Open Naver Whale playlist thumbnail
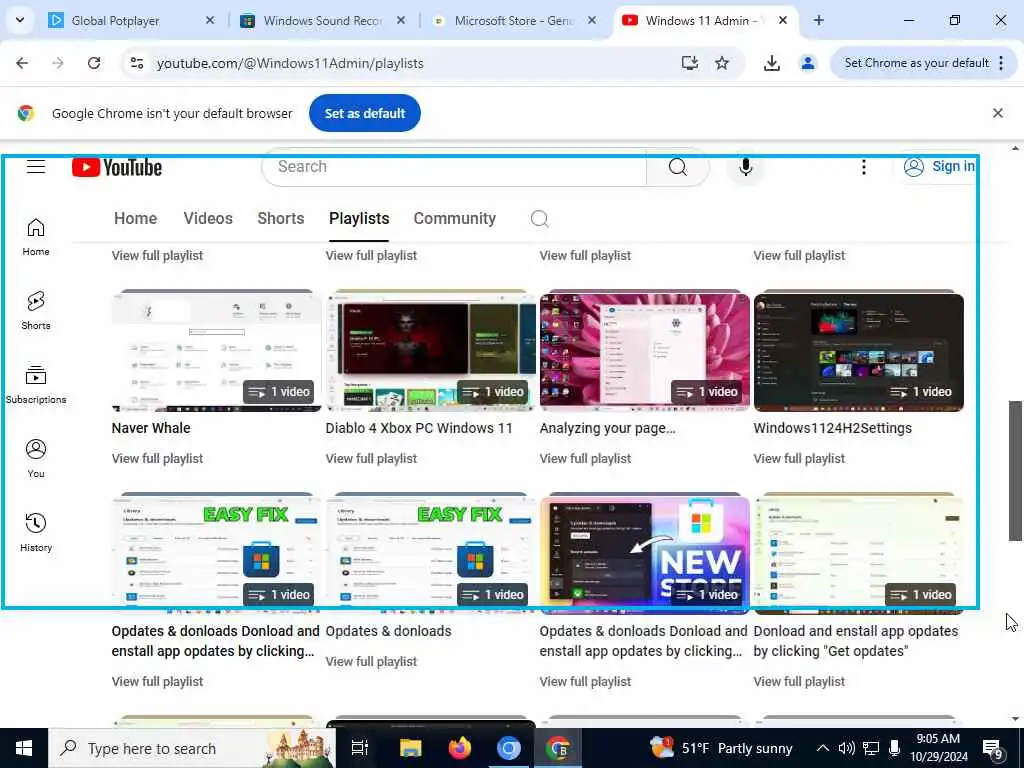The width and height of the screenshot is (1024, 768). click(x=216, y=351)
